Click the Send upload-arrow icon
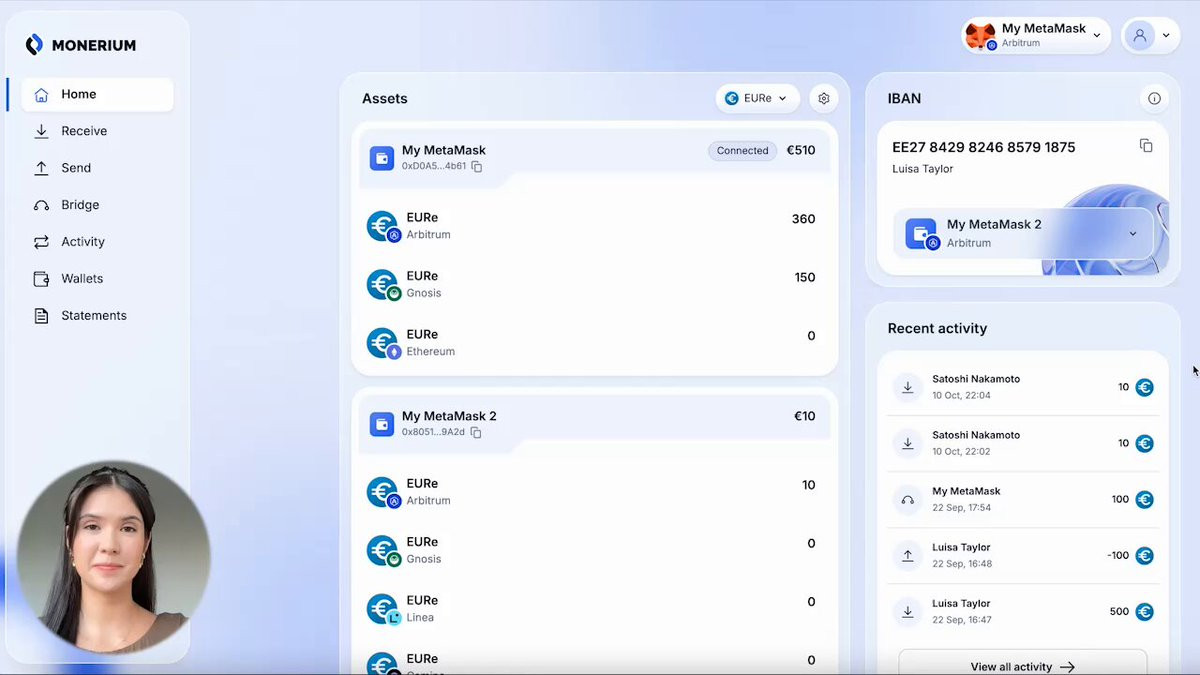The image size is (1200, 675). pyautogui.click(x=41, y=168)
